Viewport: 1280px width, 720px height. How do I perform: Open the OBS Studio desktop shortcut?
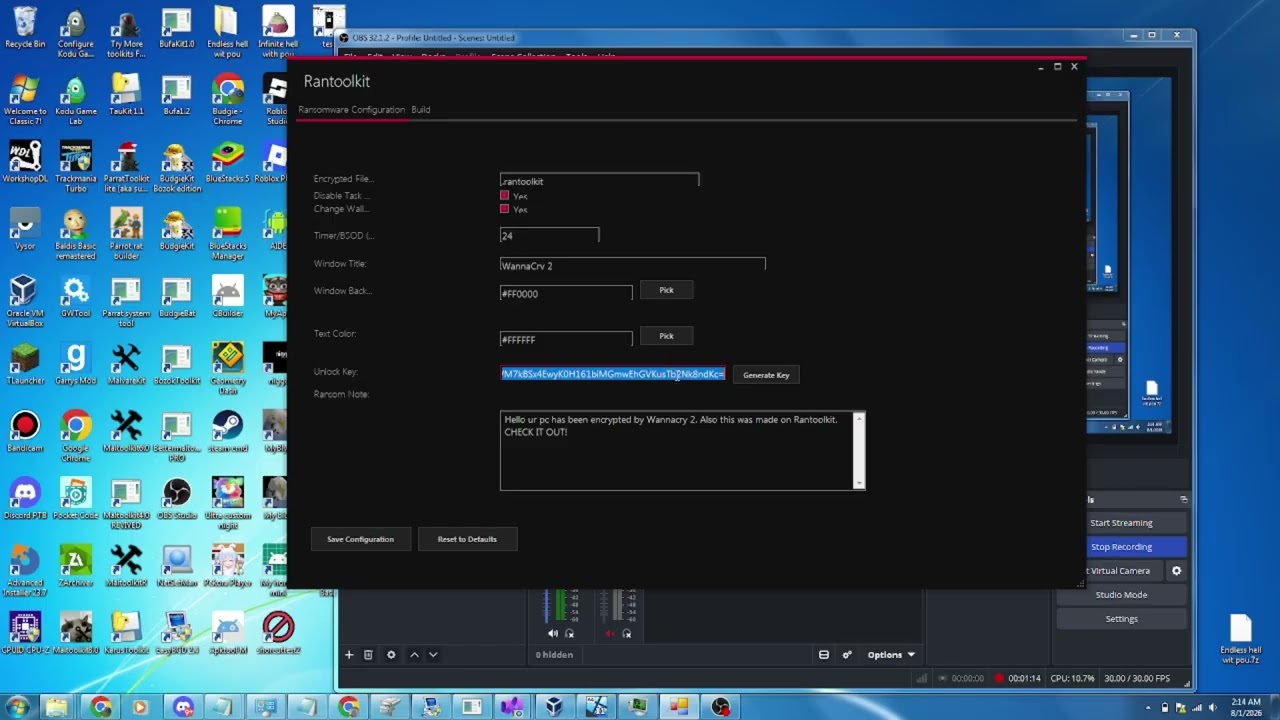[x=177, y=499]
